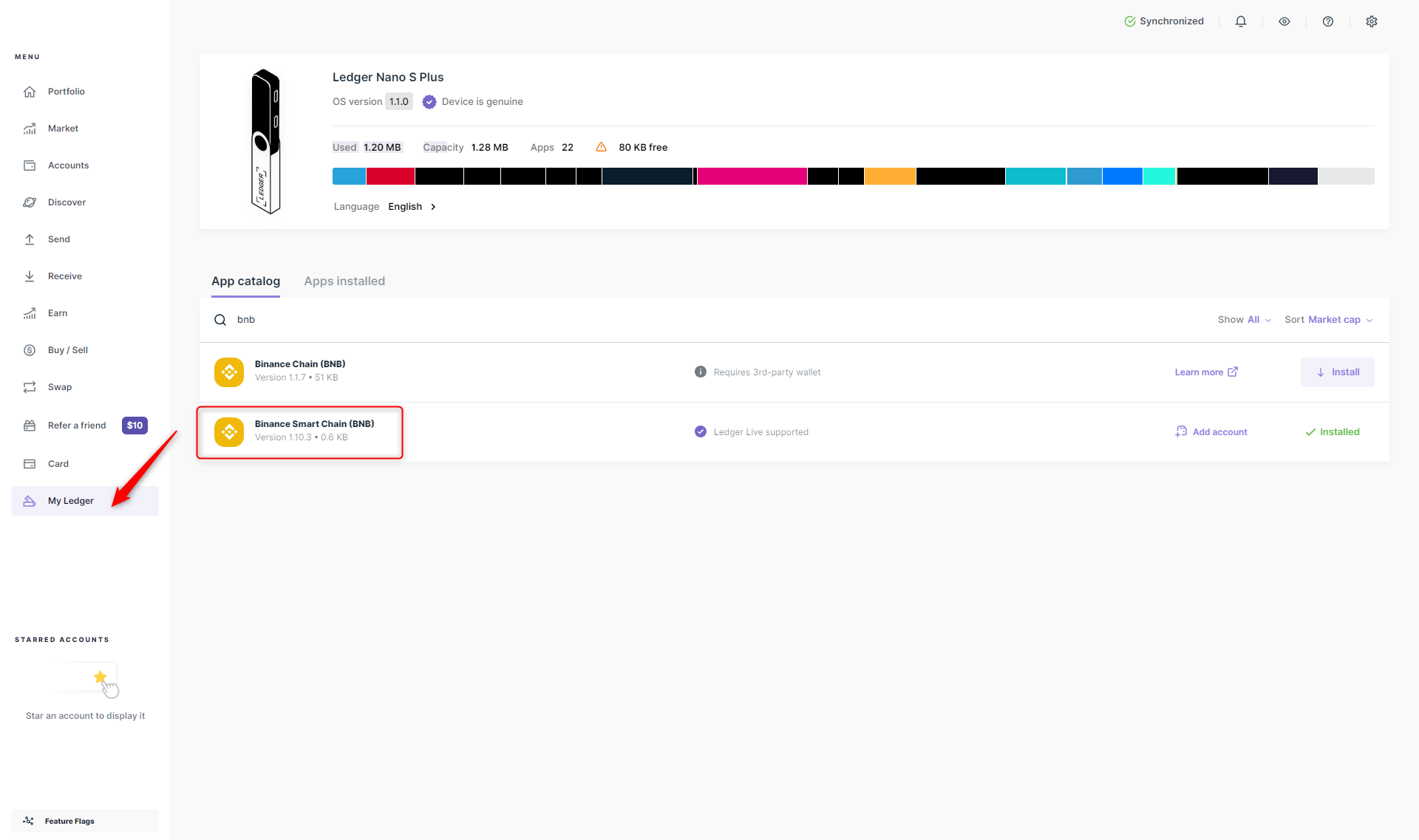This screenshot has width=1419, height=840.
Task: Click the Binance Smart Chain app icon
Action: tap(229, 432)
